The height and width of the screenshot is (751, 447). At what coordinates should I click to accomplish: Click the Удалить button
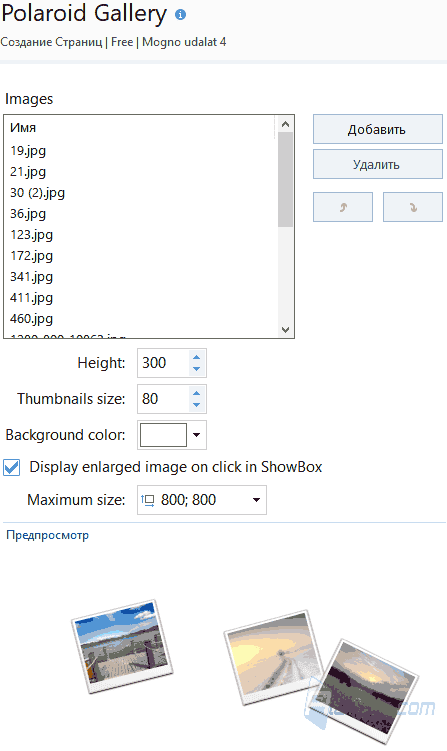tap(378, 164)
